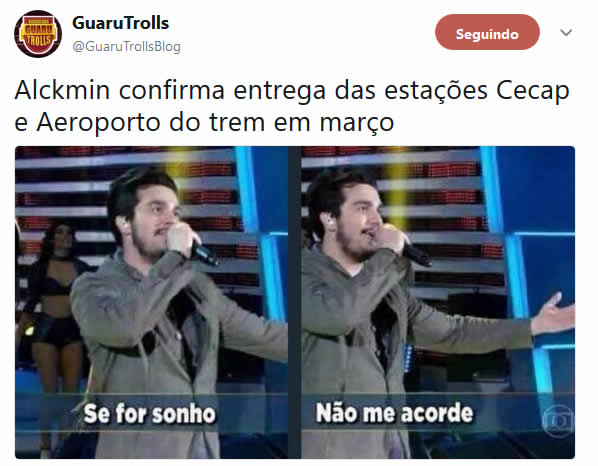The height and width of the screenshot is (466, 598).
Task: Open the GuaruTrolls profile avatar
Action: pos(38,34)
